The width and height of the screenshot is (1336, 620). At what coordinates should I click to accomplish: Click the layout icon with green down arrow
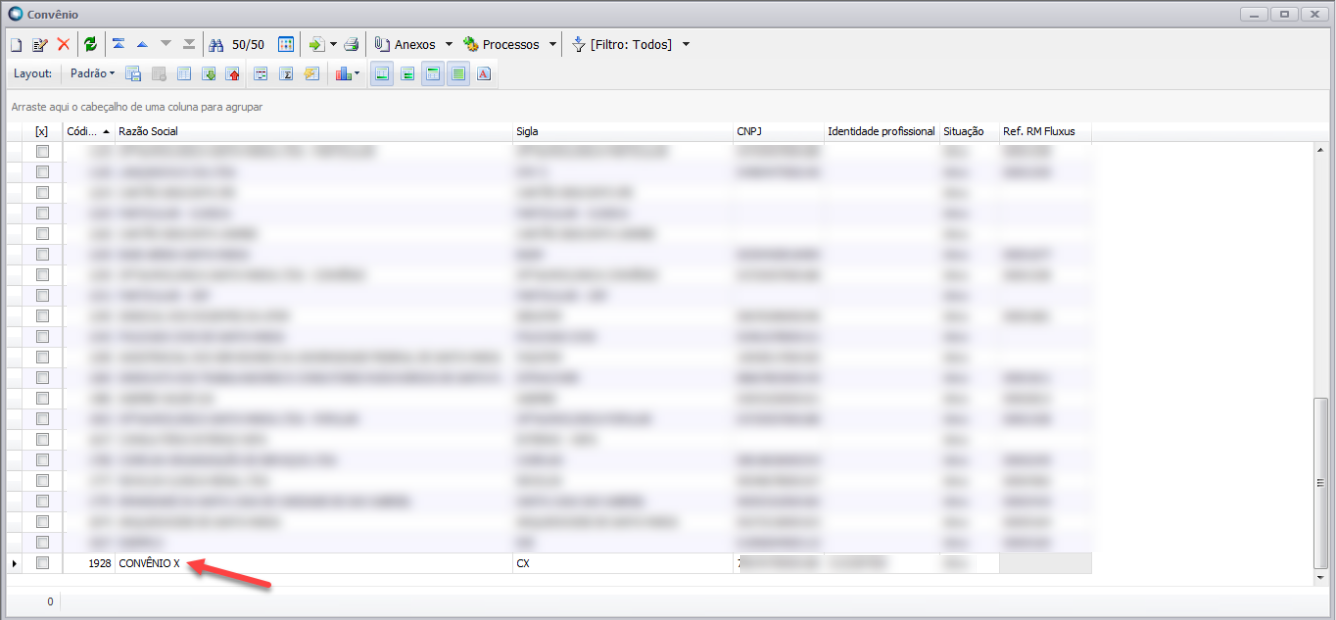point(209,74)
